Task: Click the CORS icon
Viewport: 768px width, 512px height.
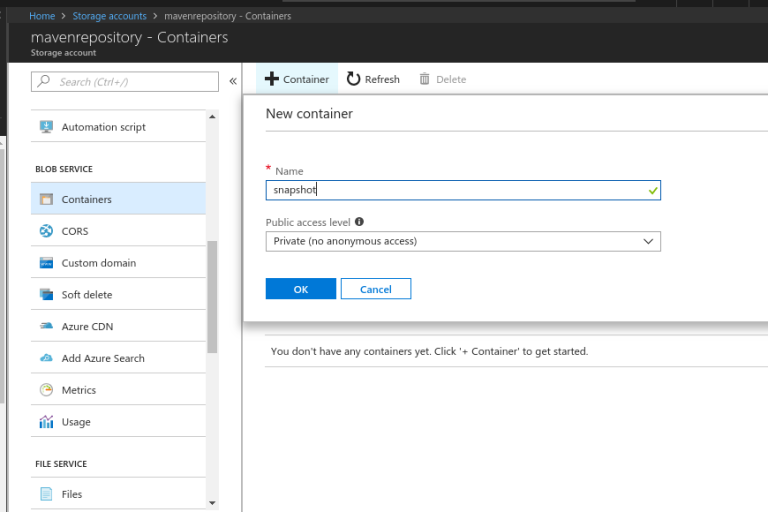Action: coord(47,231)
